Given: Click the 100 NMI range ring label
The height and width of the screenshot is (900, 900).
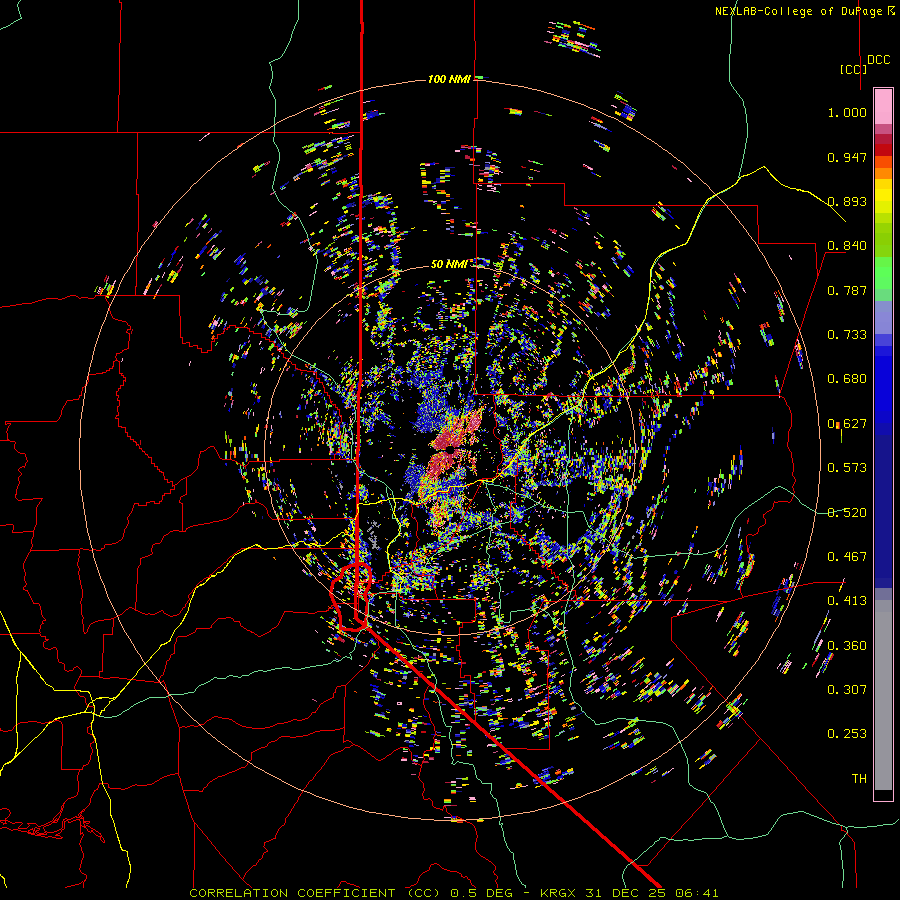Looking at the screenshot, I should (x=449, y=79).
